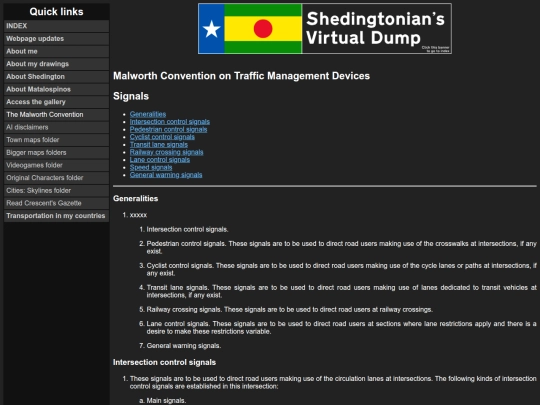Click paragraph starting 'These signals are to be used to direct road users making use of the circulation lanes'

[x=333, y=382]
